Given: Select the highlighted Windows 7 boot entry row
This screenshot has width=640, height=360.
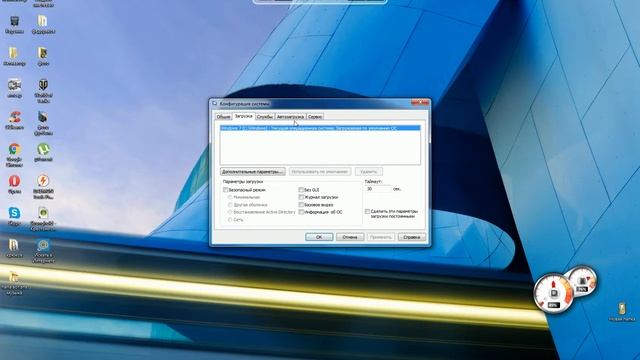Looking at the screenshot, I should 320,128.
